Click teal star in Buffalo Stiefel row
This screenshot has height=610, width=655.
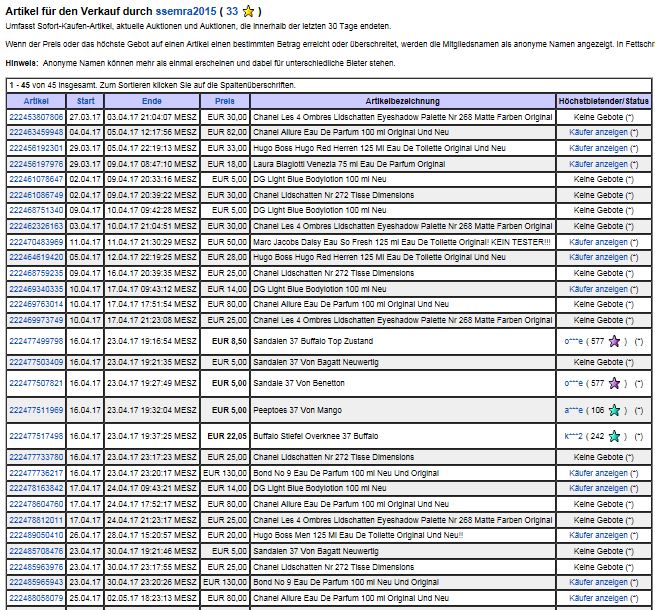click(614, 436)
